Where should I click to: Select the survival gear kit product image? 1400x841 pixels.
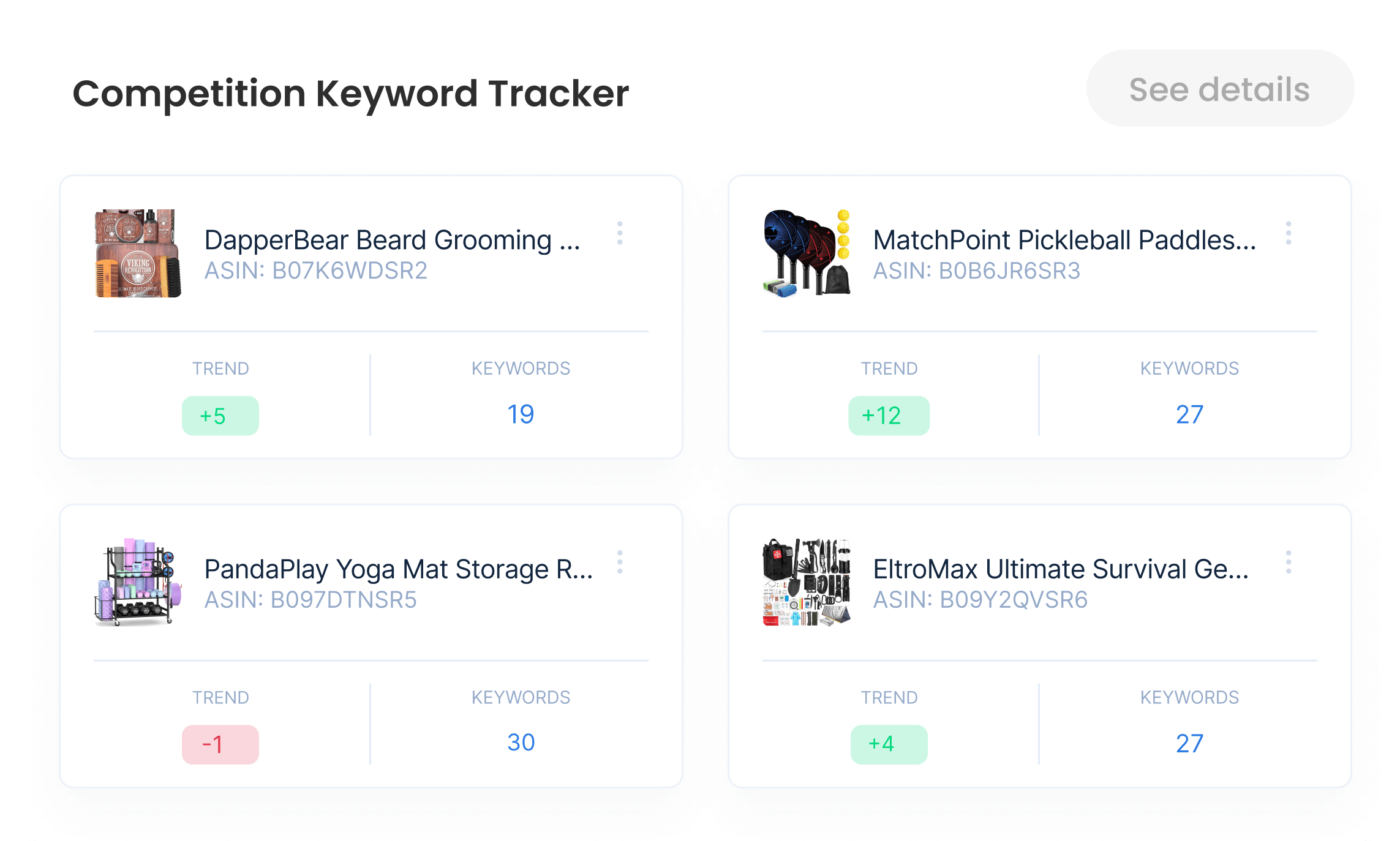pyautogui.click(x=807, y=582)
